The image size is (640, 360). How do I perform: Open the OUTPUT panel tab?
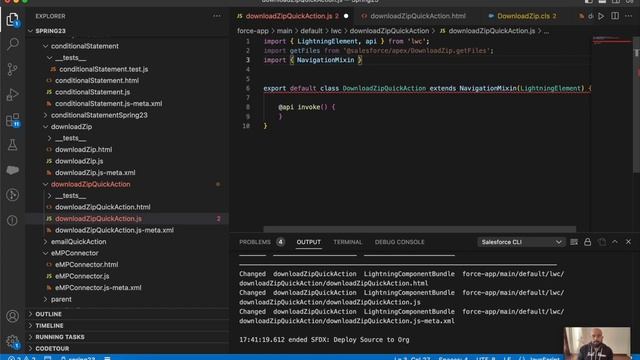coord(309,242)
